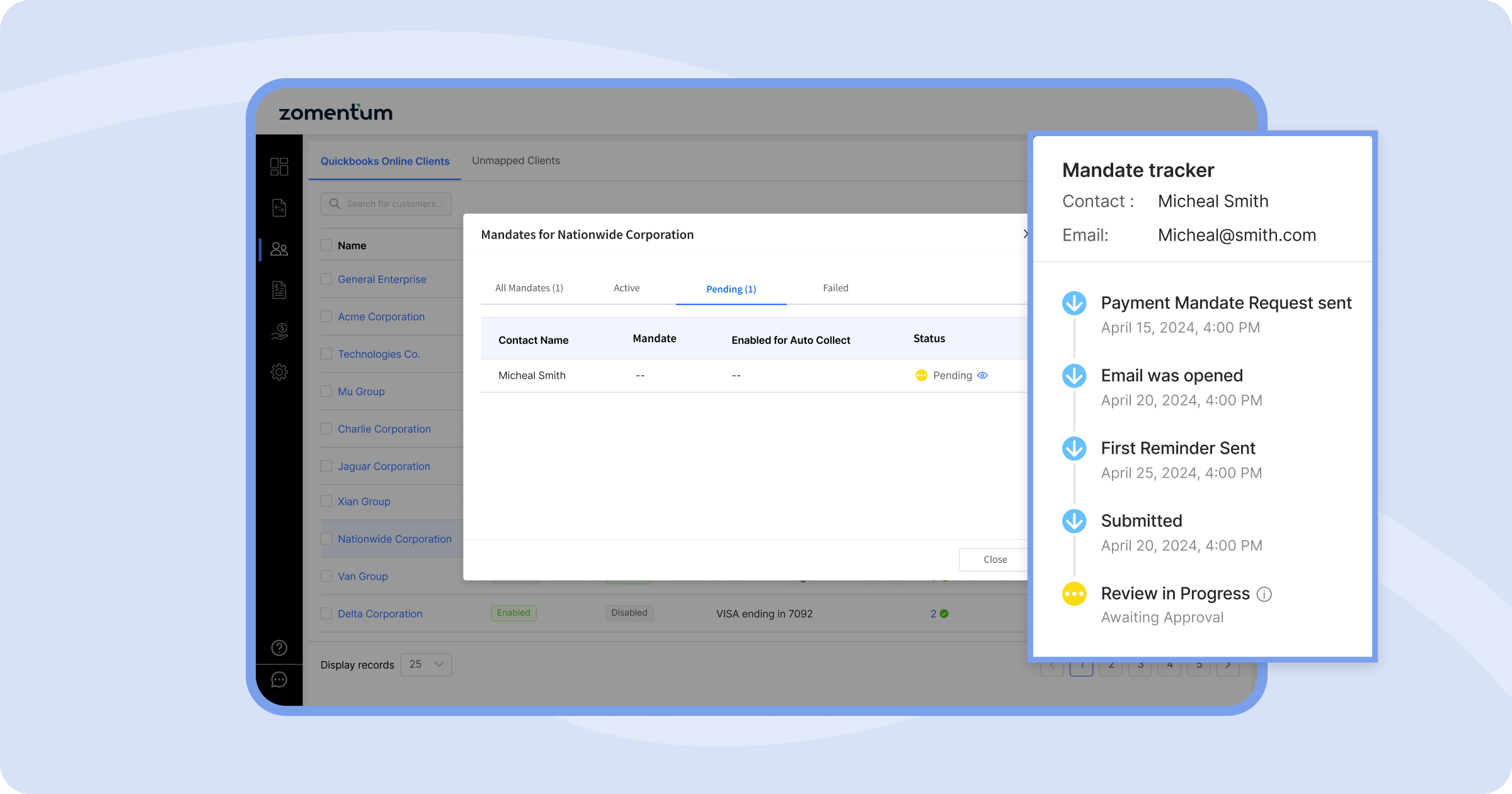The width and height of the screenshot is (1512, 794).
Task: Open the settings gear in the sidebar
Action: pos(279,372)
